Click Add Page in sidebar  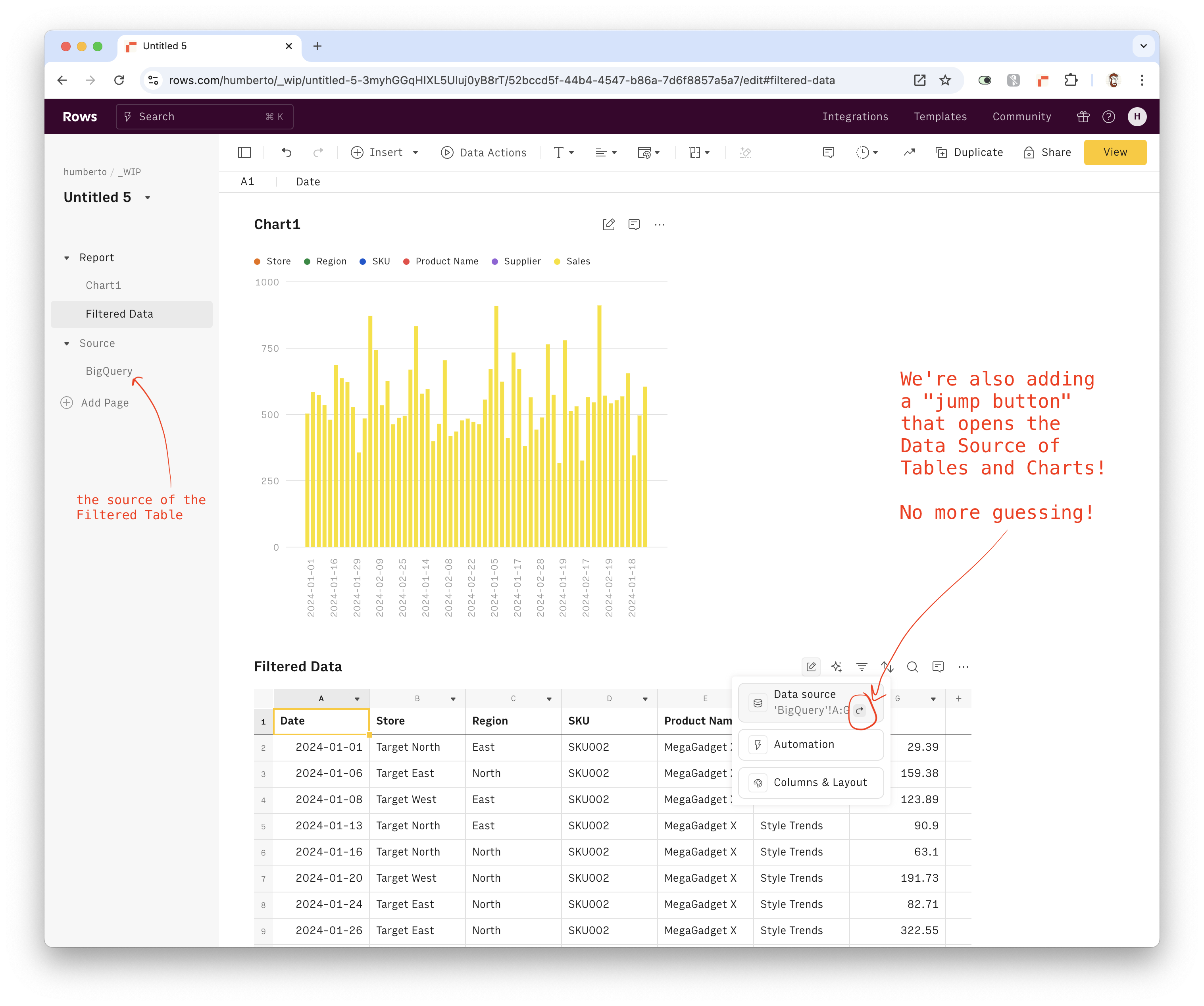94,403
